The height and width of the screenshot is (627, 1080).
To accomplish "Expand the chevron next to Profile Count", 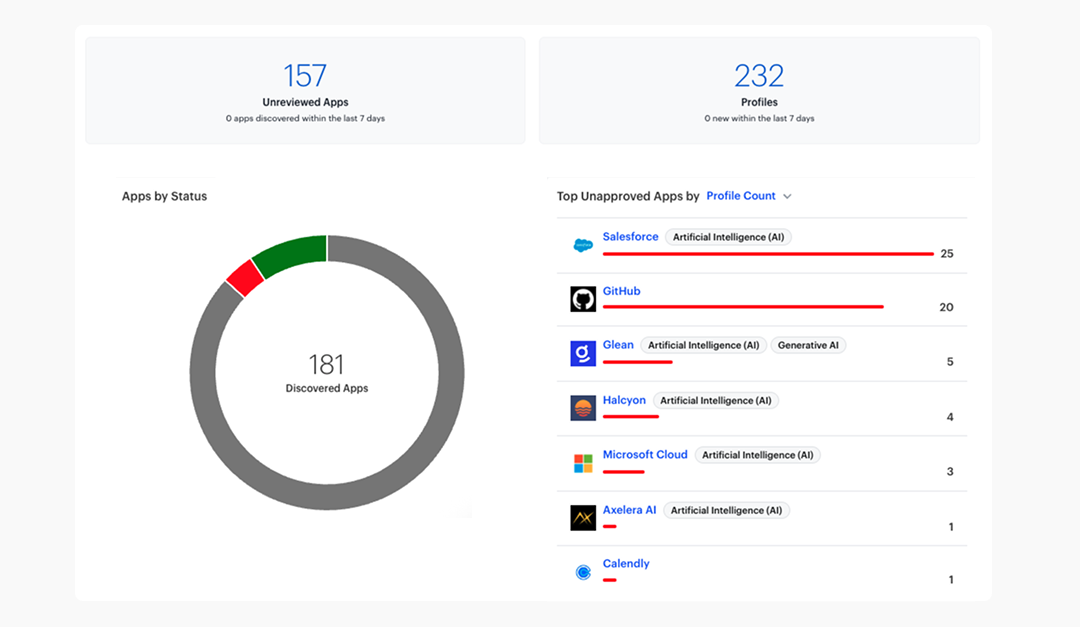I will pos(788,196).
